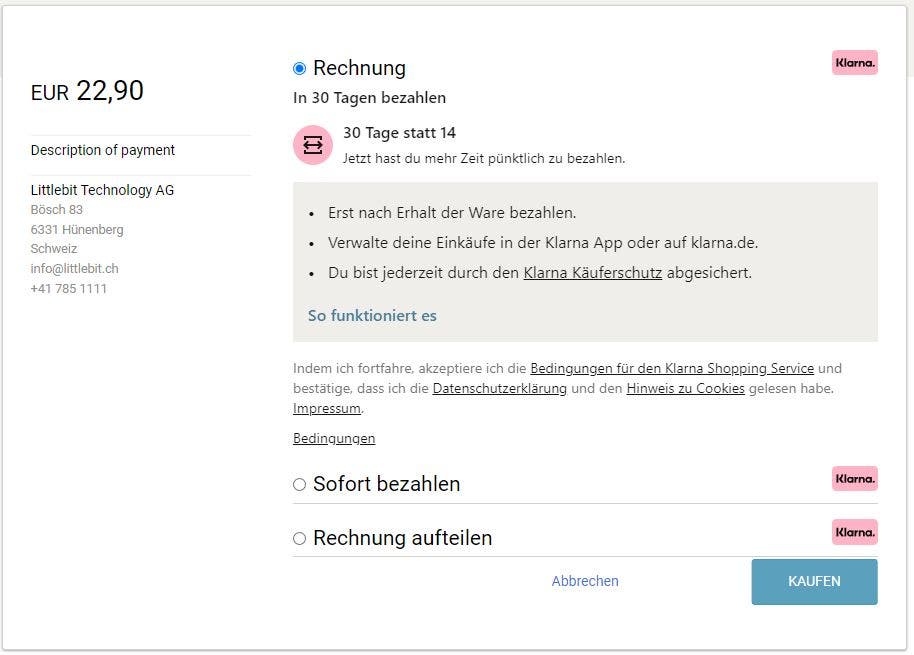
Task: Click the Klarna badge next to Sofort bezahlen
Action: [x=855, y=479]
